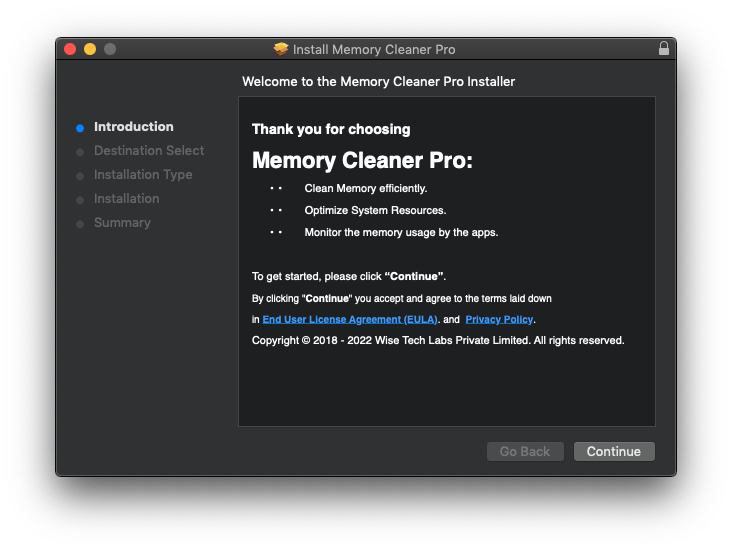The image size is (732, 550).
Task: Open the End User License Agreement link
Action: [350, 319]
